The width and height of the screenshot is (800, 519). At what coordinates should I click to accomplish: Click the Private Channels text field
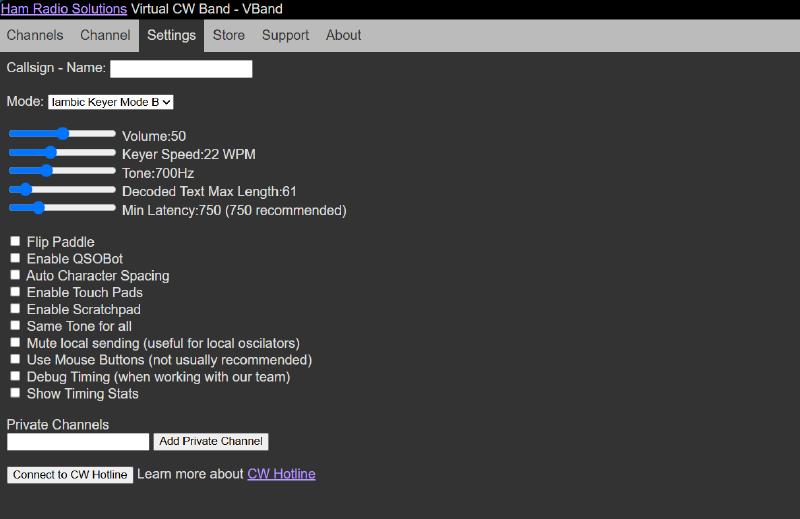78,442
